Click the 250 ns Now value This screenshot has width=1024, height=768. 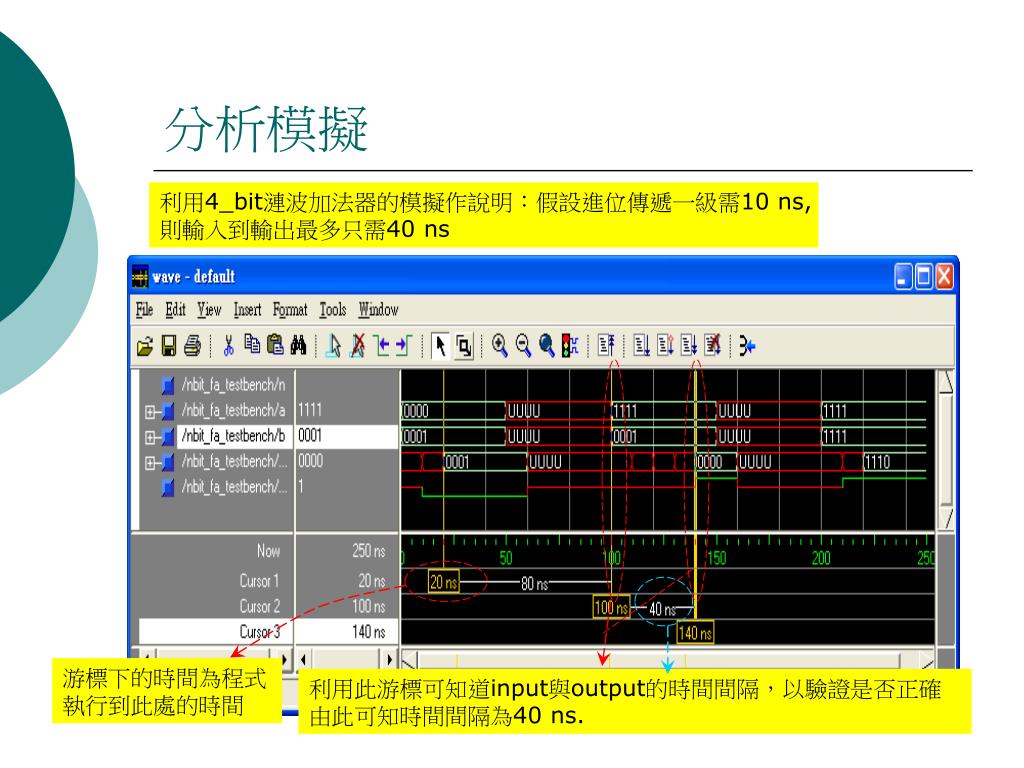coord(369,551)
